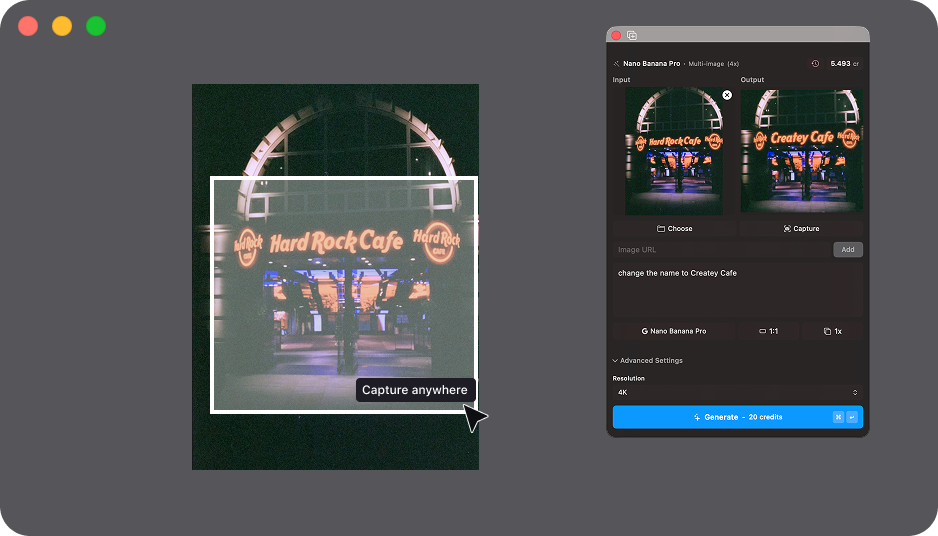Click the yellow minimize window button

click(62, 26)
